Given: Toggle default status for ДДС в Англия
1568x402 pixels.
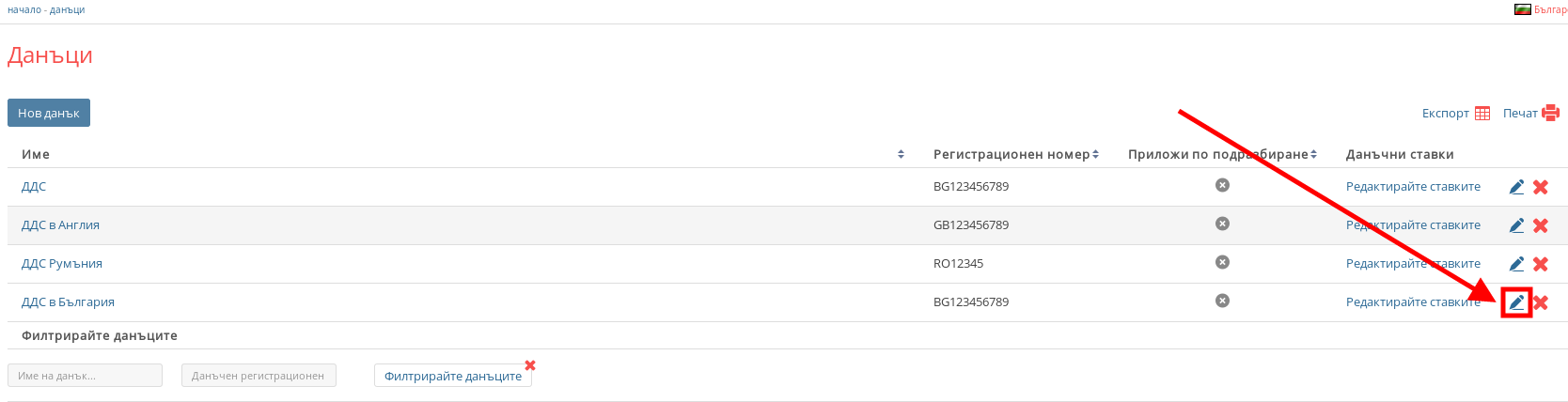Looking at the screenshot, I should pyautogui.click(x=1222, y=224).
